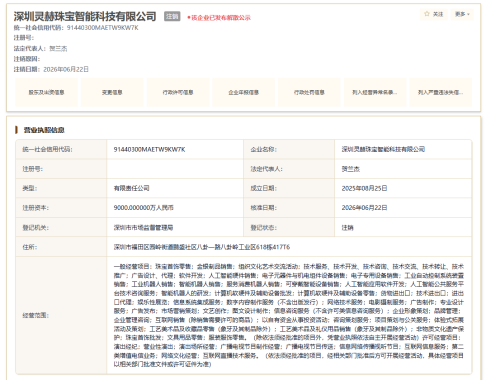Select the 住所 address value cell
Screen dimensions: 487x380
point(289,247)
